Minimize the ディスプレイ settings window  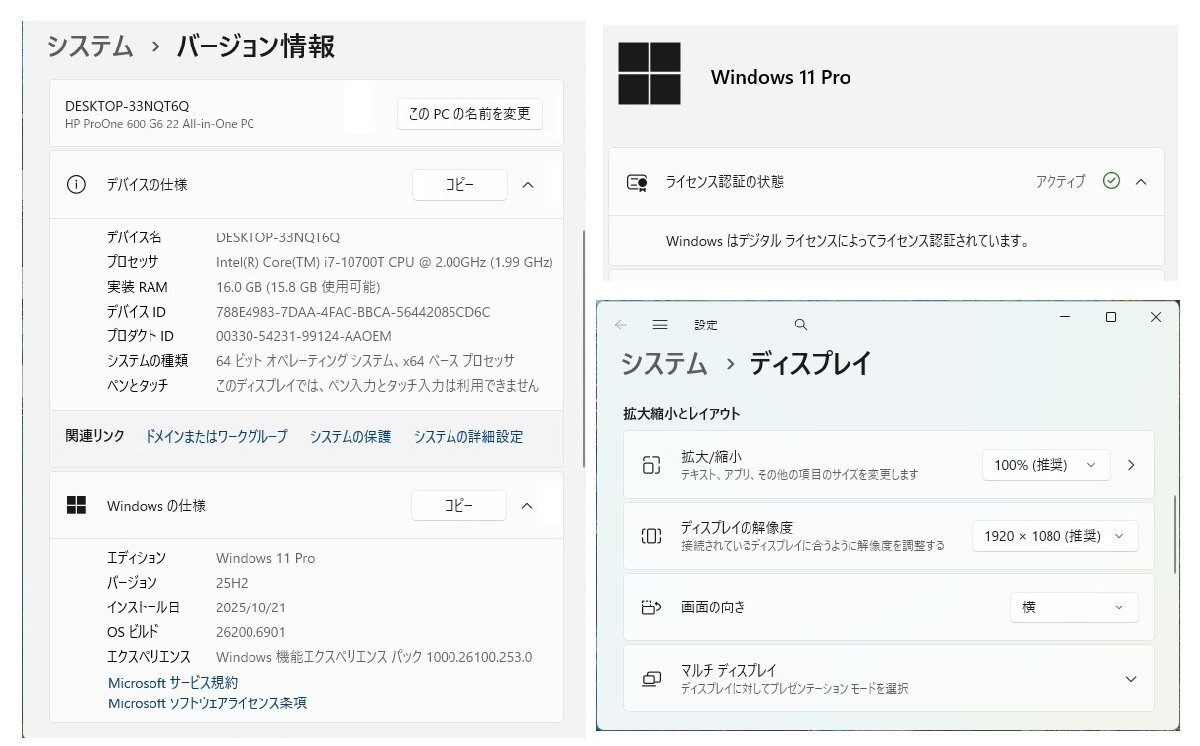coord(1067,317)
